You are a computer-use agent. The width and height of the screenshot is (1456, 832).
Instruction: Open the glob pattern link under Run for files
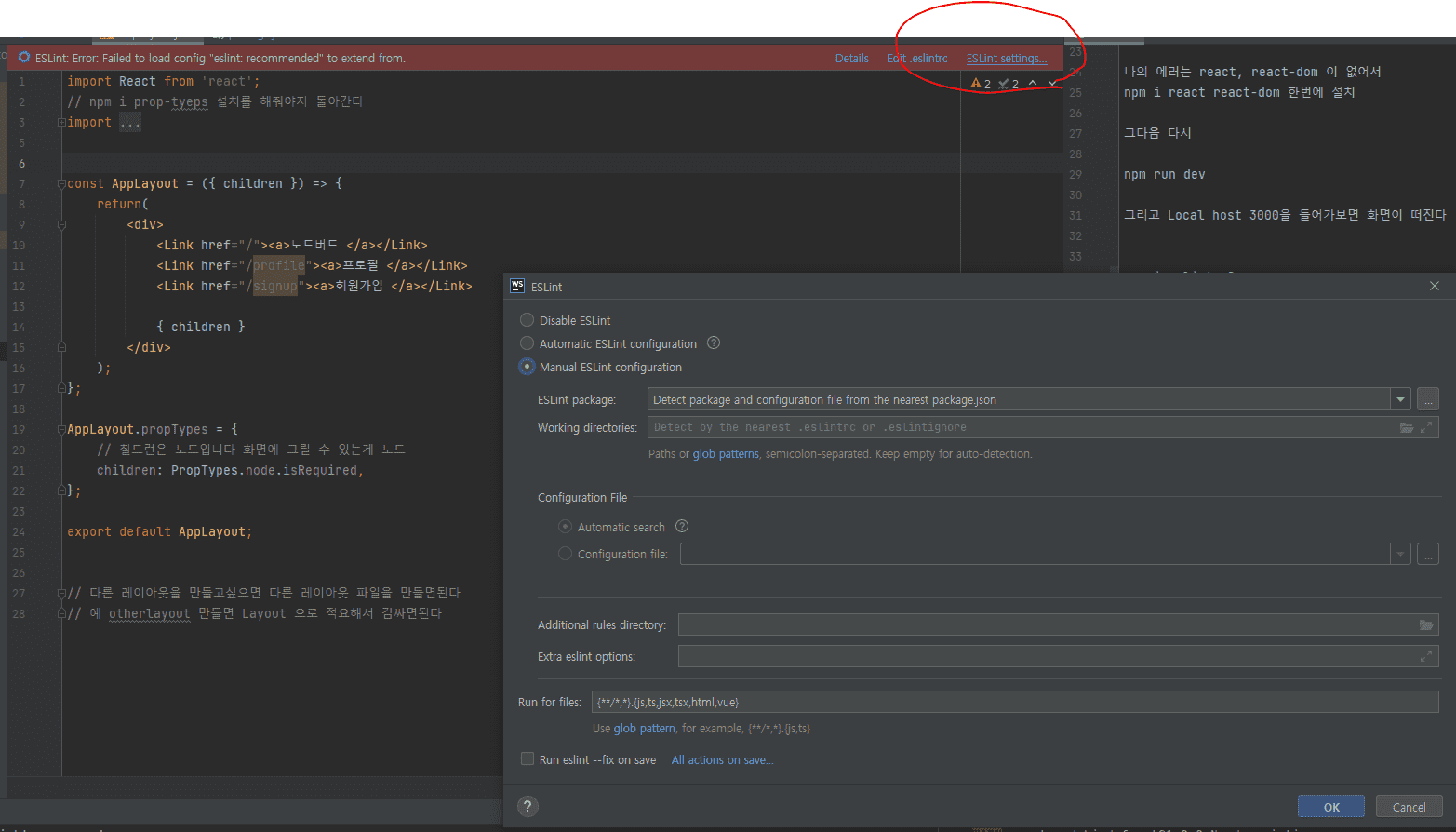click(645, 729)
